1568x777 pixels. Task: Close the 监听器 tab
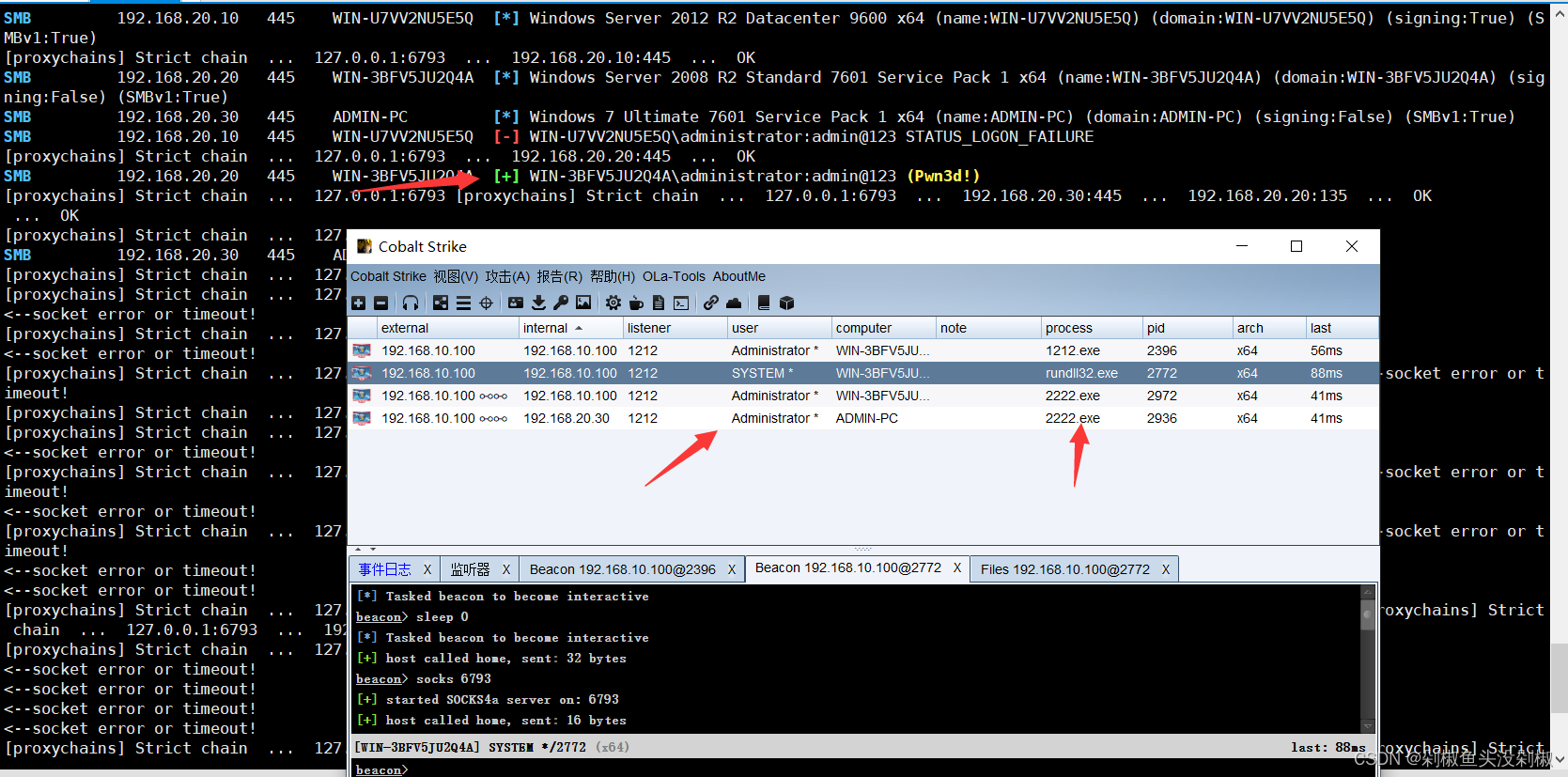click(x=506, y=569)
